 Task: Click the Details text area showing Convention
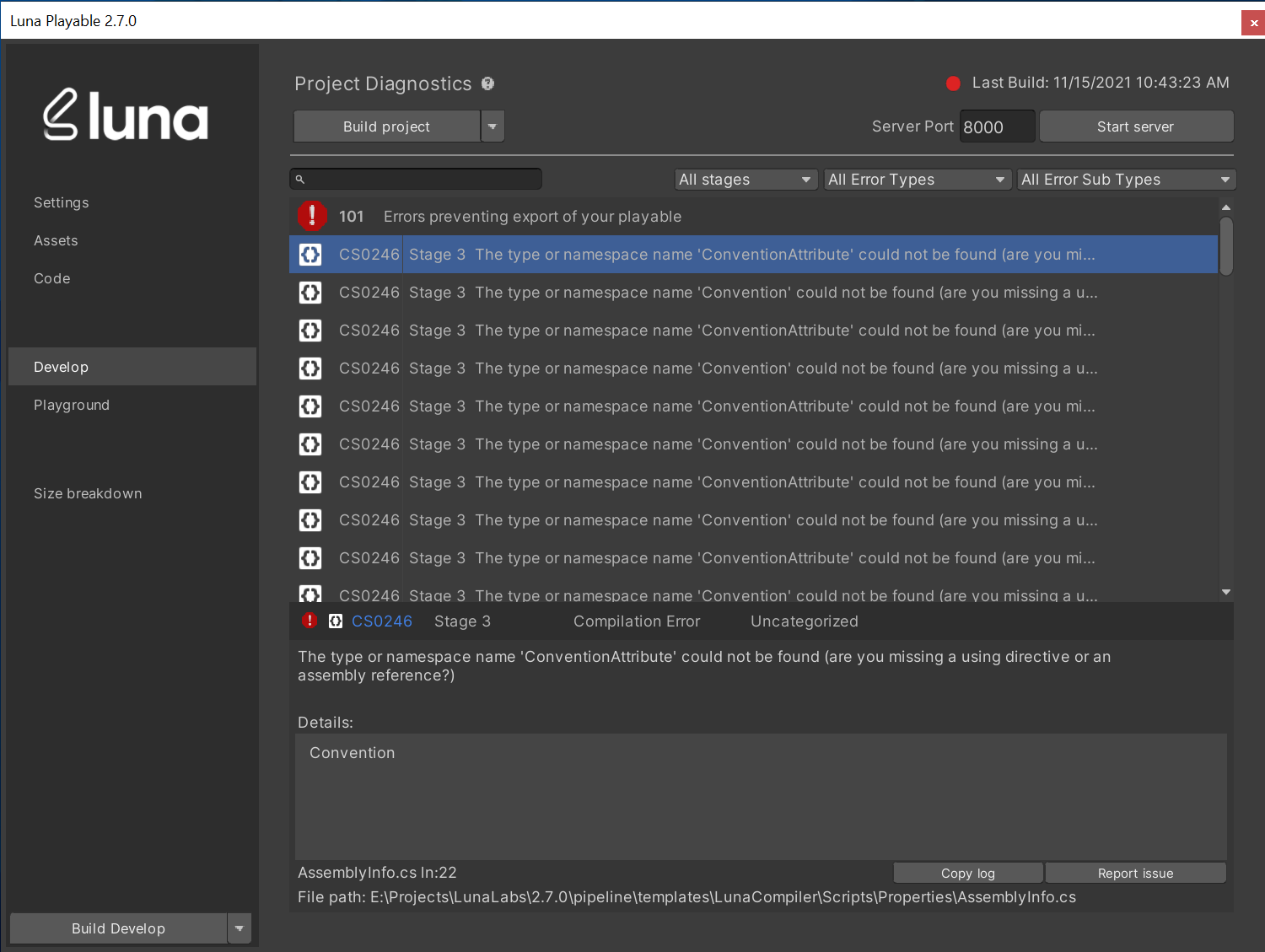tap(761, 796)
